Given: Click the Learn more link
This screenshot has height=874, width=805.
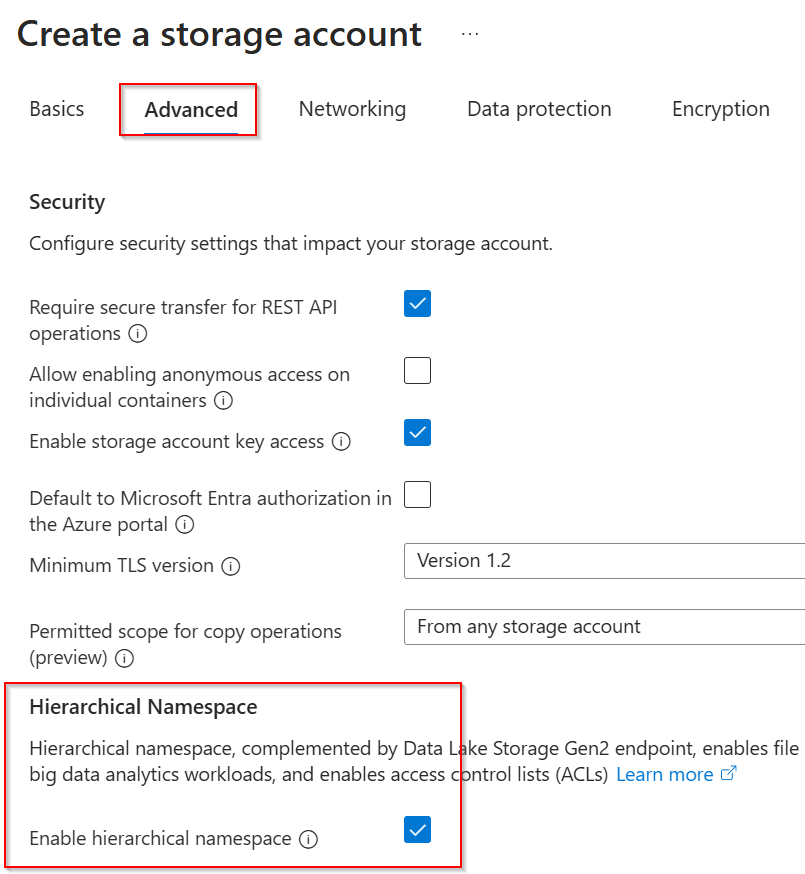Looking at the screenshot, I should click(x=664, y=774).
